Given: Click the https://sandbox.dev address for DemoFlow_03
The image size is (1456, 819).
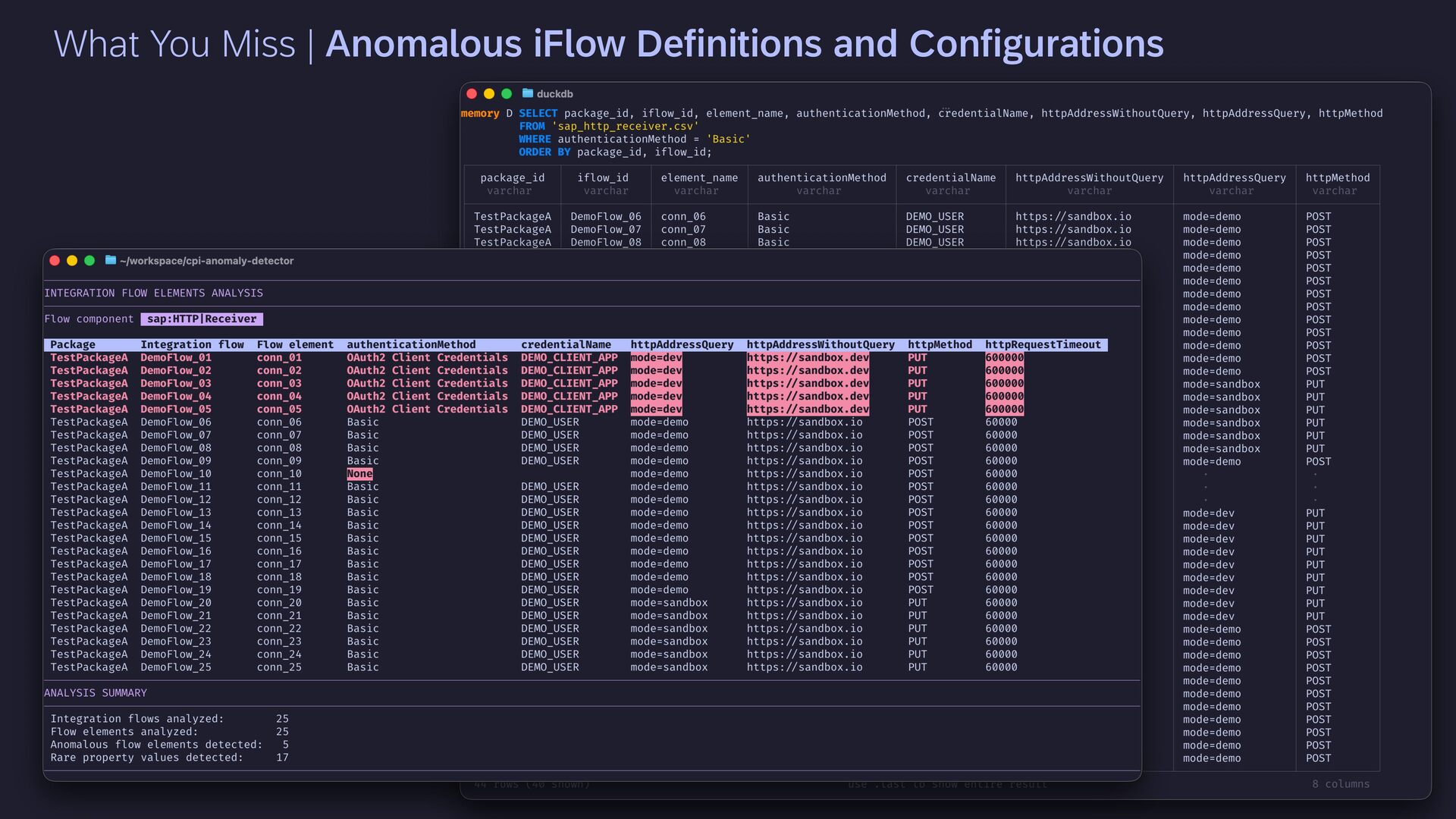Looking at the screenshot, I should pos(808,384).
